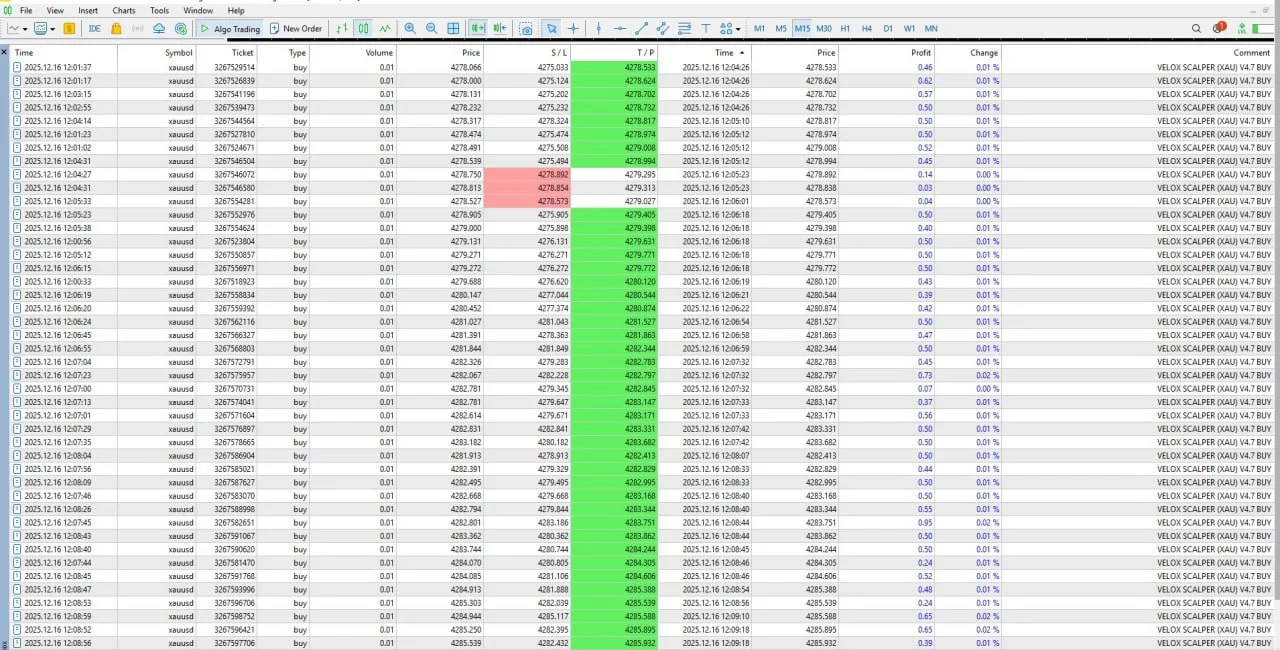Viewport: 1280px width, 650px height.
Task: Sort trades by the Time column header
Action: click(23, 53)
